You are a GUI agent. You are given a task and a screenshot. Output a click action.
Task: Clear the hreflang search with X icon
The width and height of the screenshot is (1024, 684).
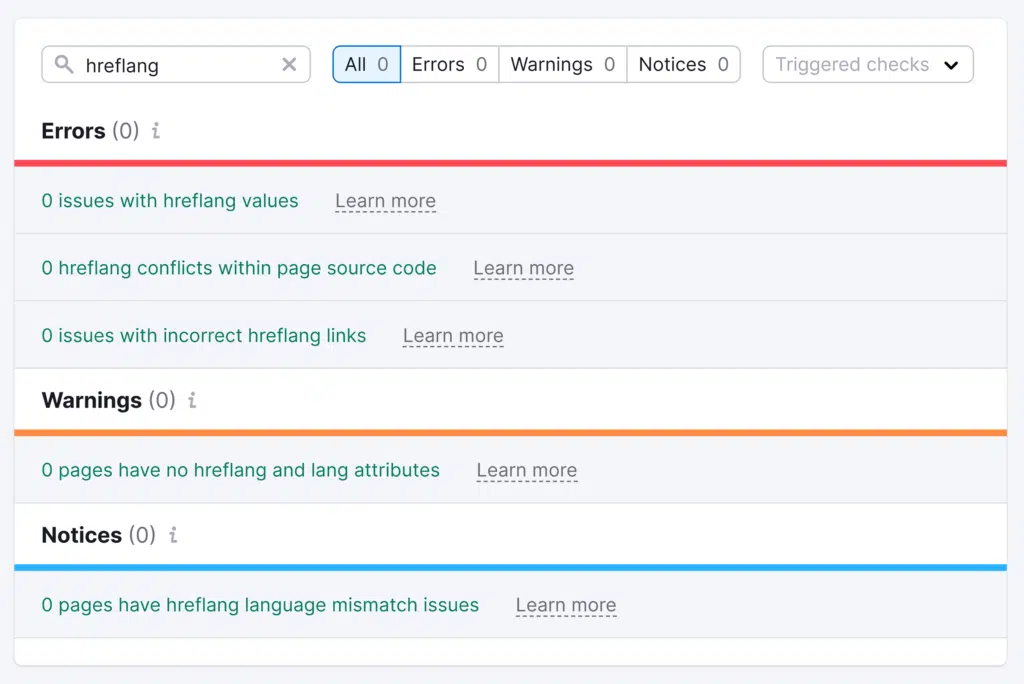[x=289, y=65]
